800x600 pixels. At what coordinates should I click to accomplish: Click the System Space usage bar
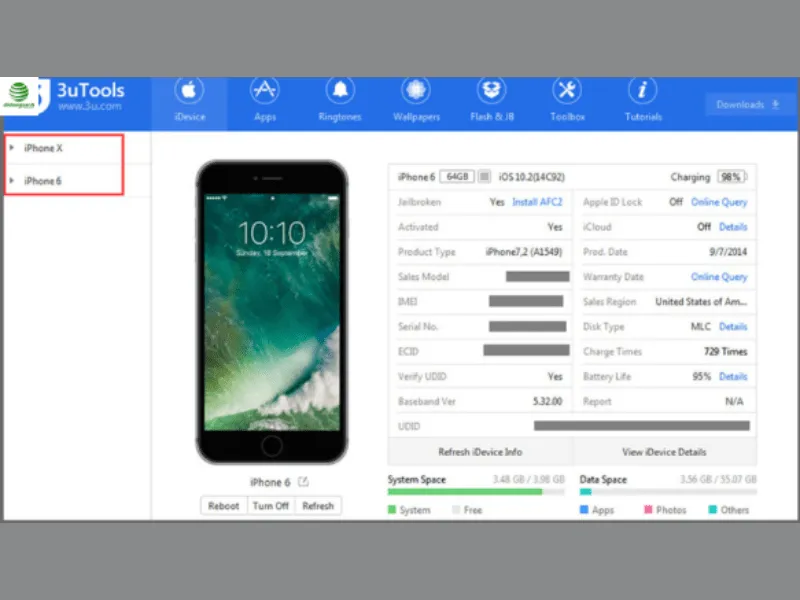coord(476,492)
